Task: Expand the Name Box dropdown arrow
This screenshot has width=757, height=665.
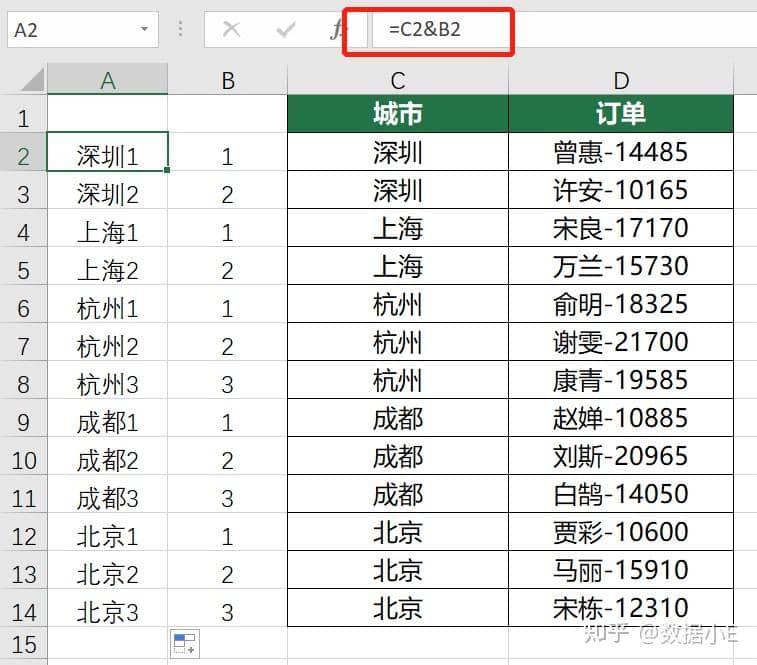Action: click(x=146, y=30)
